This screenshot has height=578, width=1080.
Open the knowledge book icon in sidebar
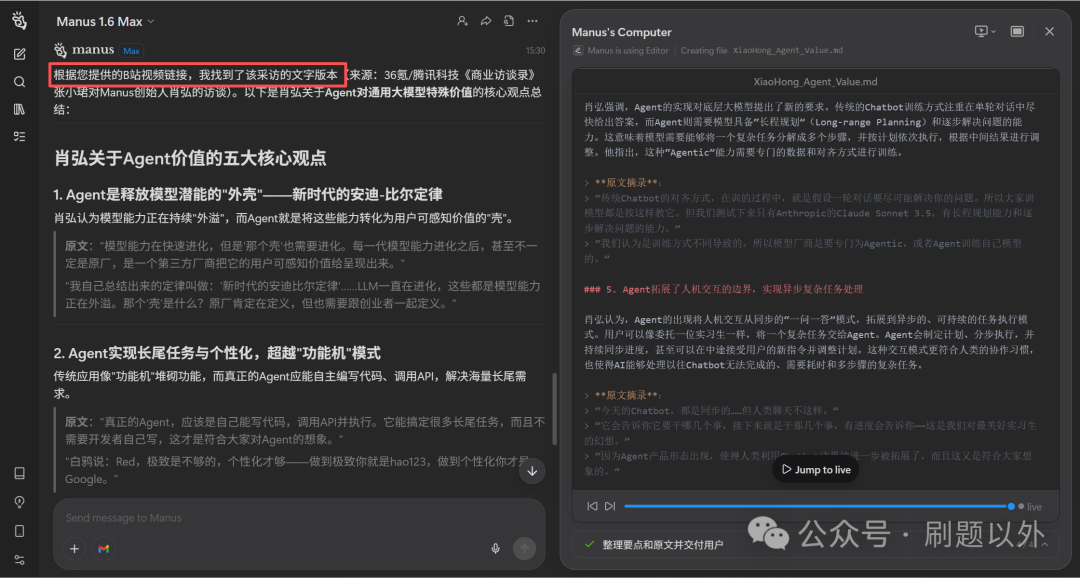pyautogui.click(x=19, y=473)
